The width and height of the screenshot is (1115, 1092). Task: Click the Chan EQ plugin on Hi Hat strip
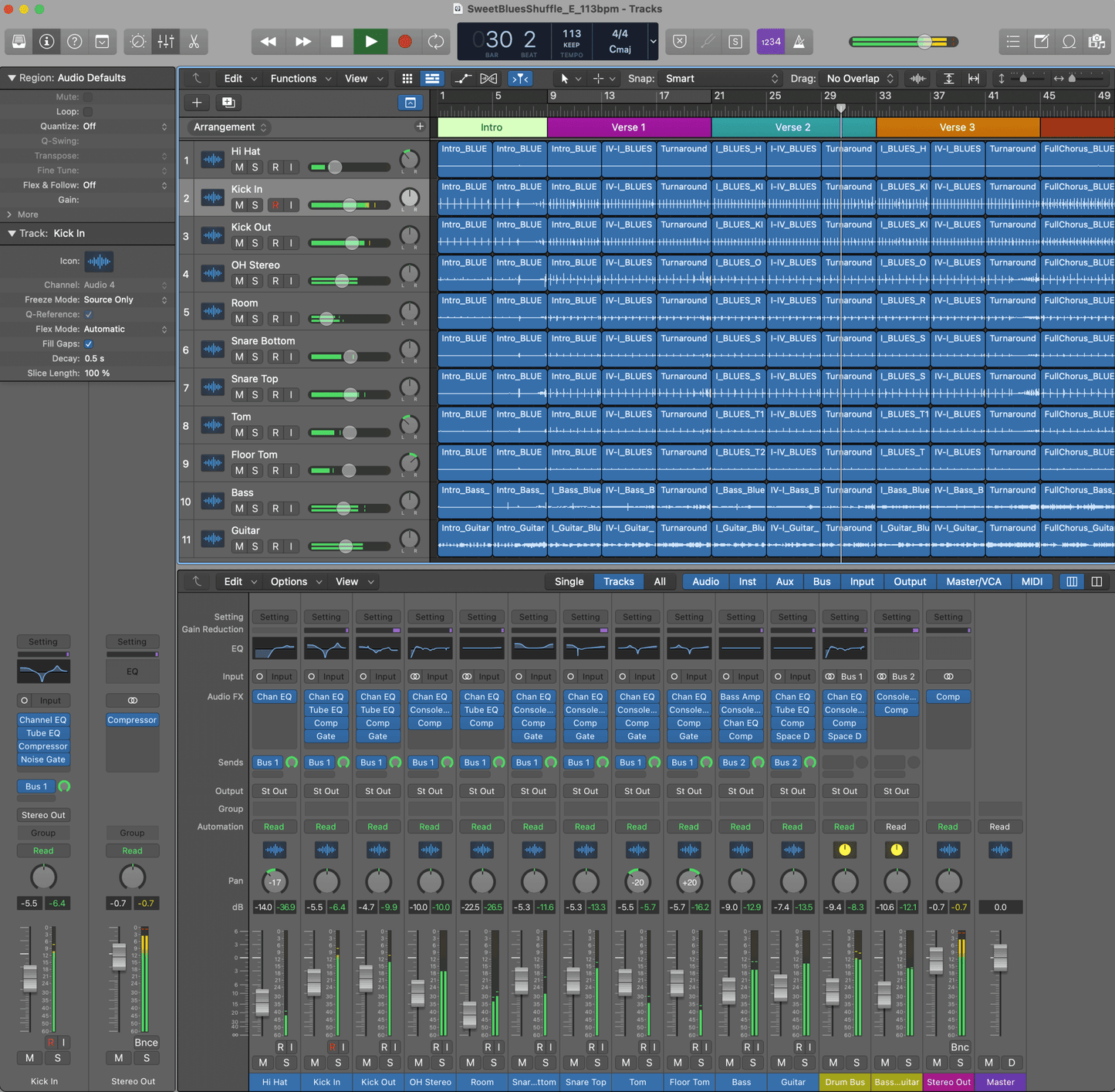click(274, 697)
